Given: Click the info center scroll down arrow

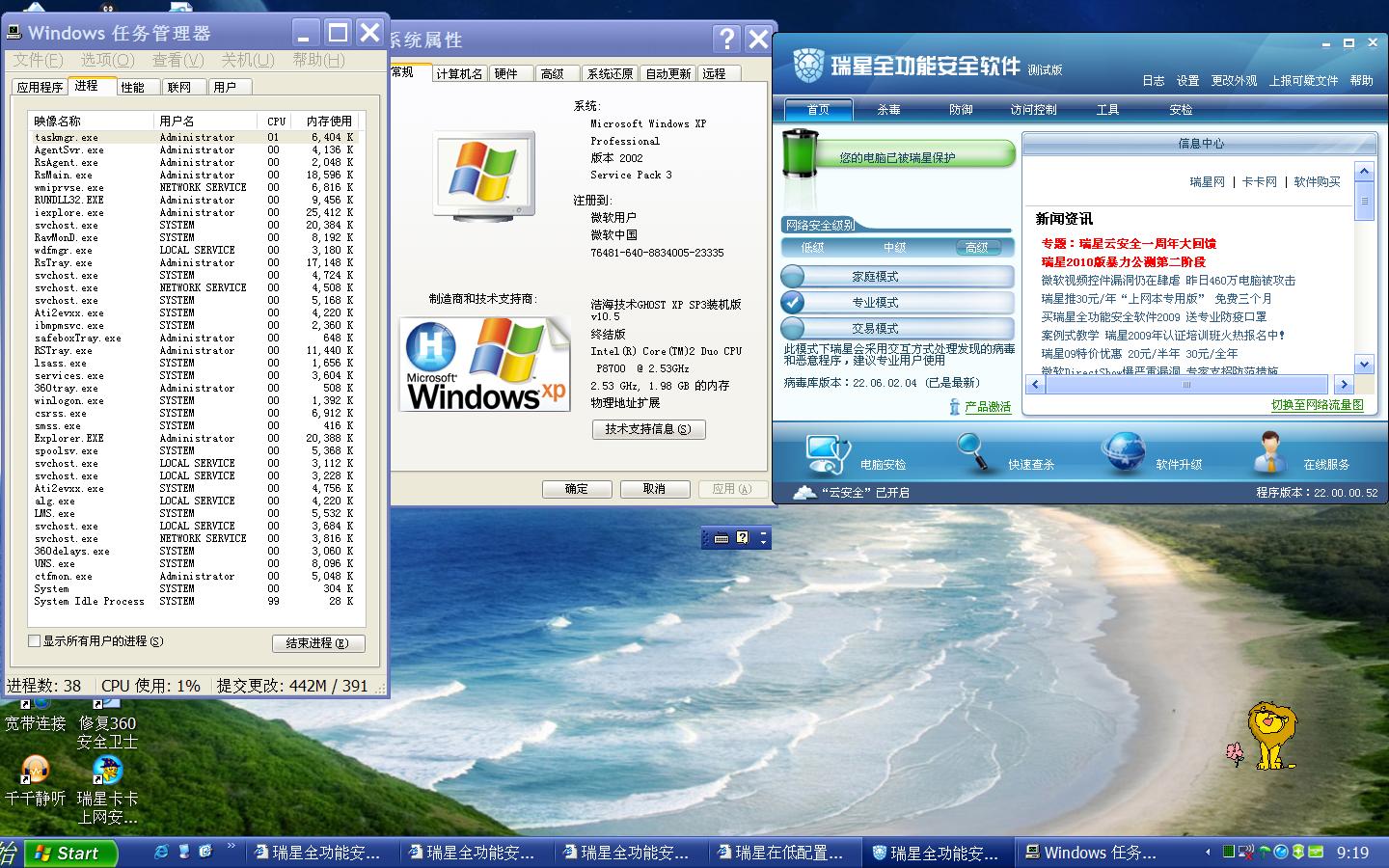Looking at the screenshot, I should tap(1364, 365).
